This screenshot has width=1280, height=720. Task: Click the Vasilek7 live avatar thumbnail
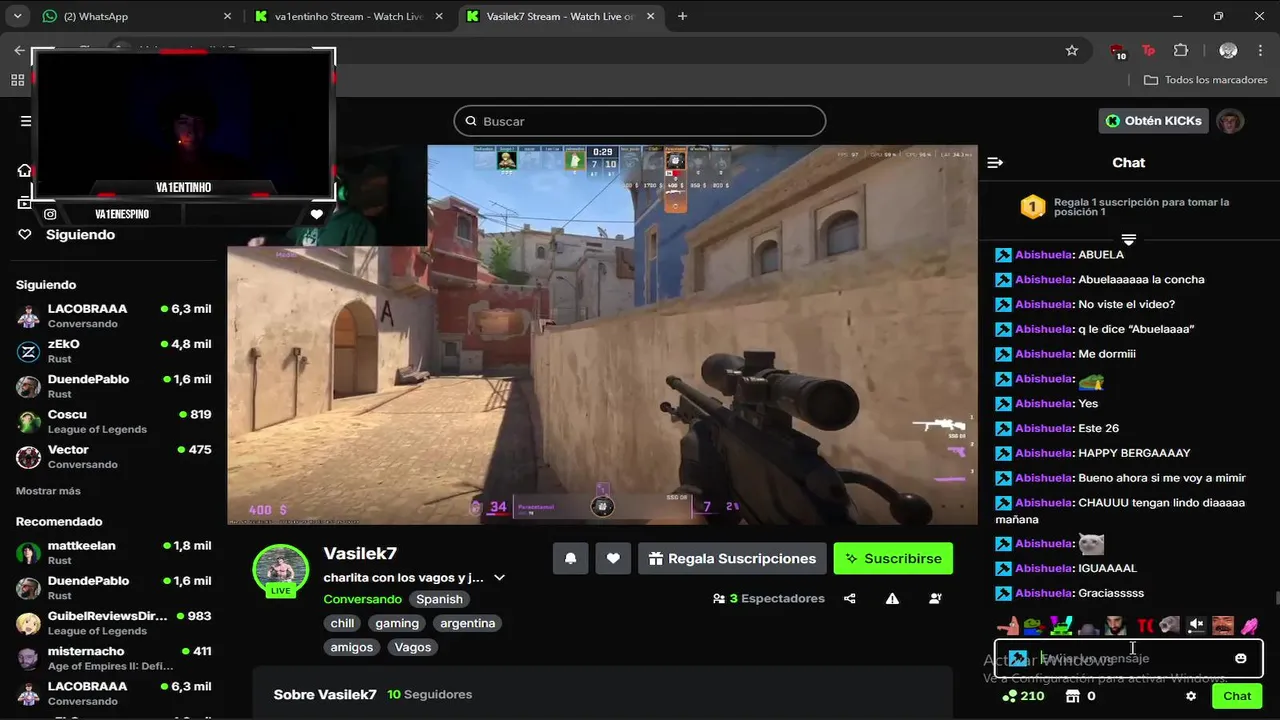(x=281, y=571)
